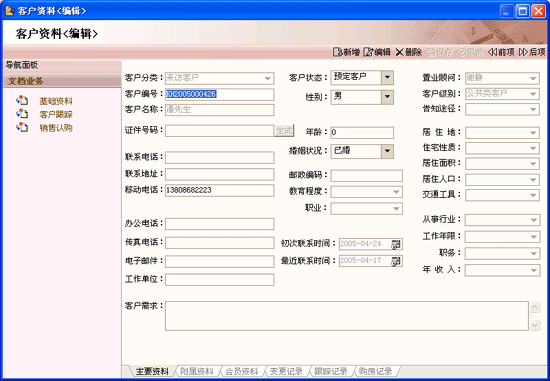Click the 客户名称 input field
Screen dimensions: 550x381
pos(220,110)
